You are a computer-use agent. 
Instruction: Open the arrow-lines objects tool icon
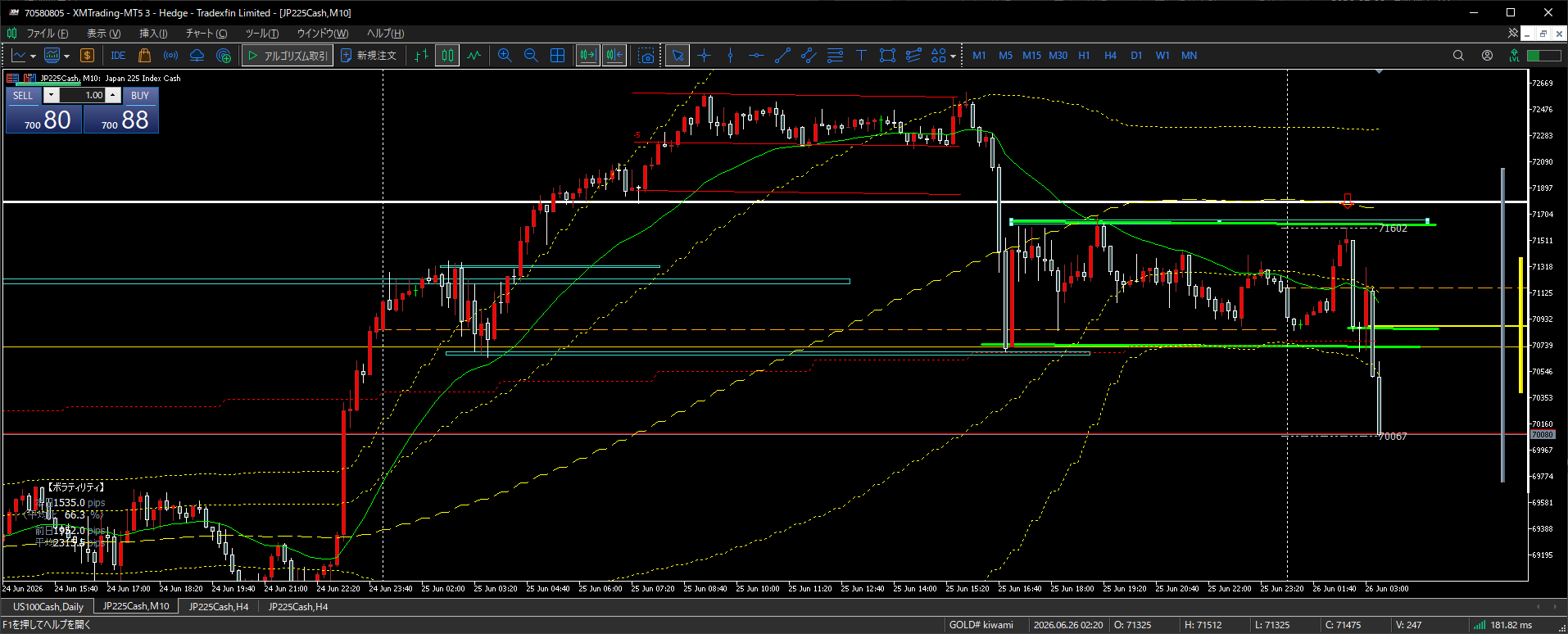[x=913, y=56]
